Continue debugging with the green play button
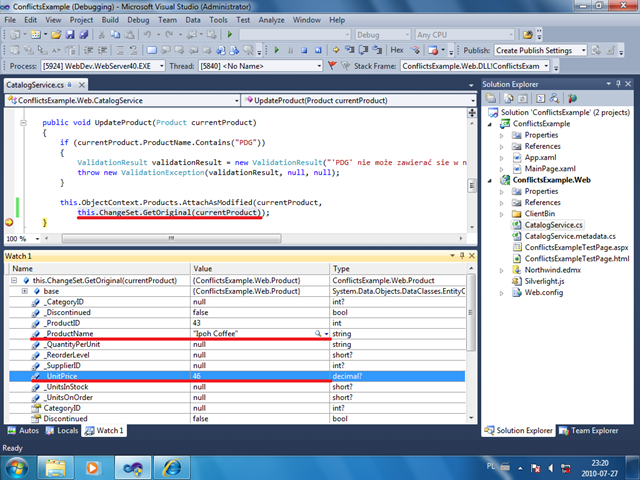The image size is (640, 480). (x=277, y=50)
